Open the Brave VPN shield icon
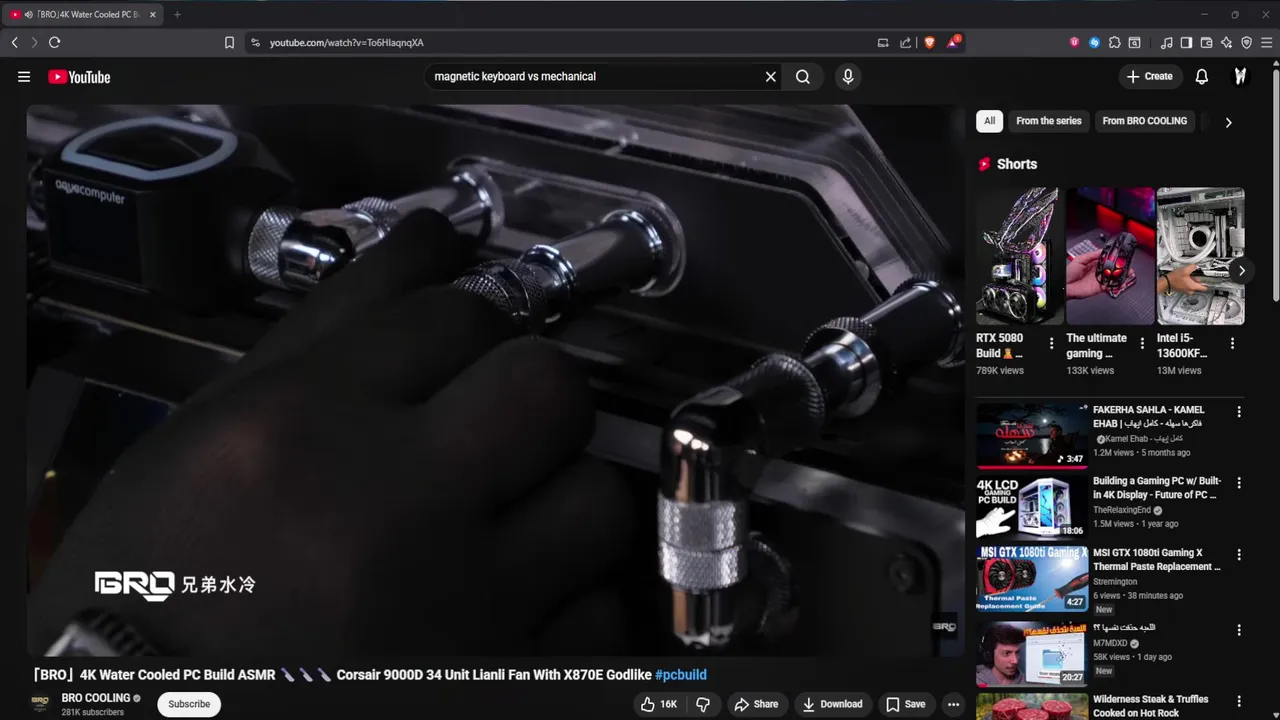 coord(1246,43)
